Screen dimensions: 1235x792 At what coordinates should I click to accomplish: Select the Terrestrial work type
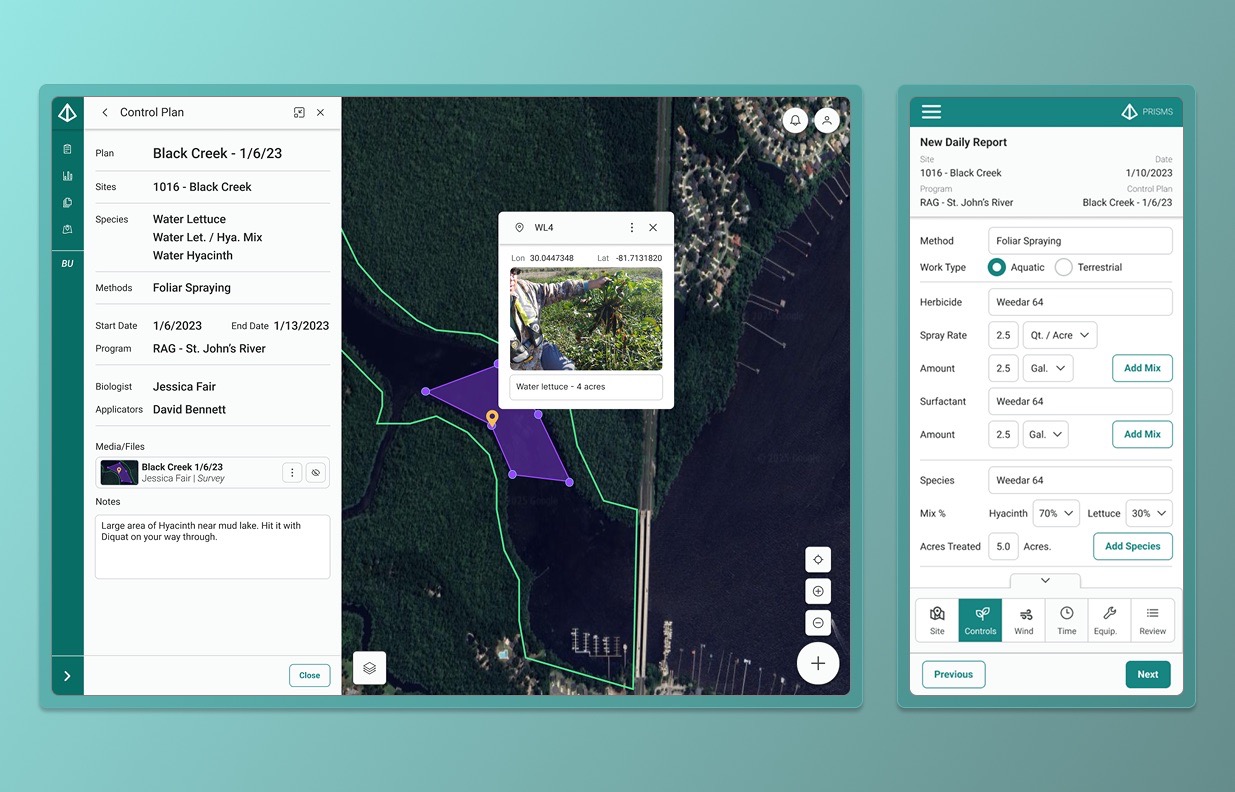tap(1063, 267)
